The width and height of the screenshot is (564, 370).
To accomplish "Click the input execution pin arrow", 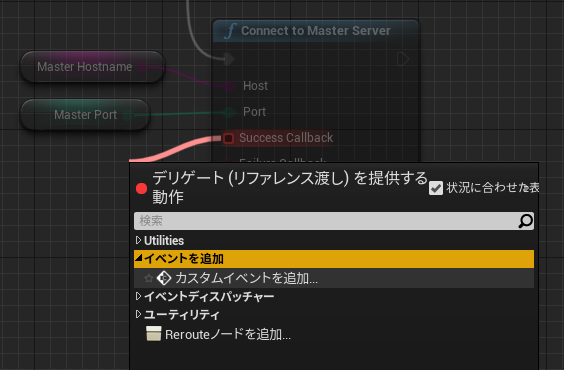I will [229, 59].
